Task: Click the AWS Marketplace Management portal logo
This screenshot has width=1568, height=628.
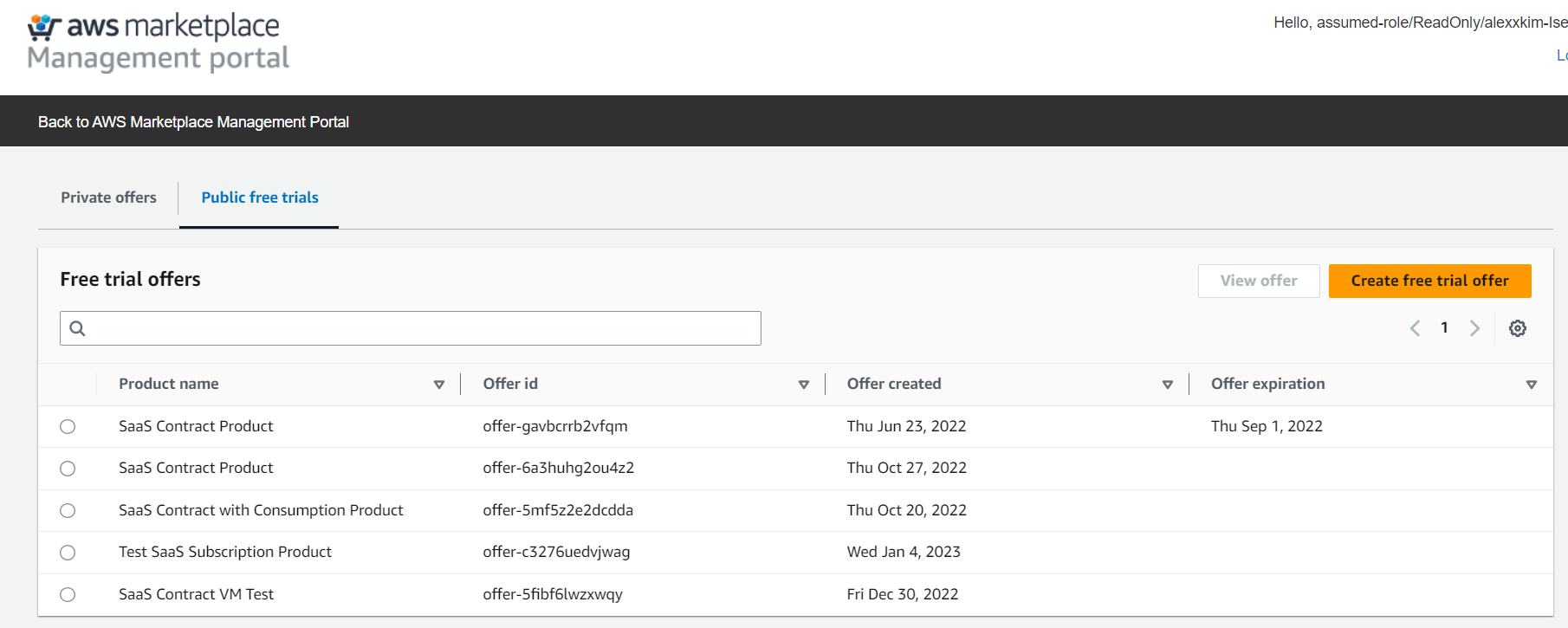Action: point(158,42)
